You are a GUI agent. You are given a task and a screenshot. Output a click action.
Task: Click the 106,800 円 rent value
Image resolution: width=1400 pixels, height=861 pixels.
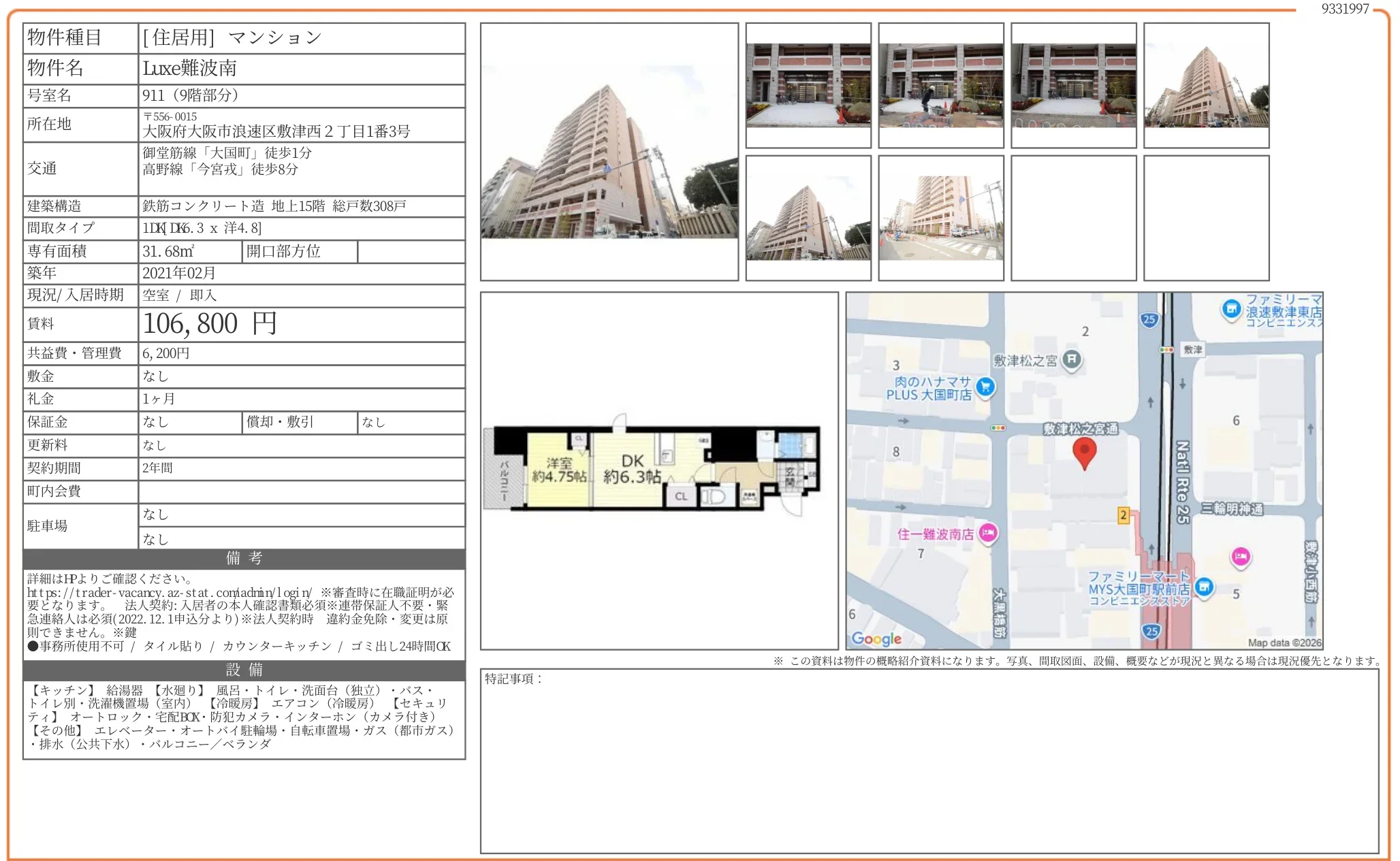click(210, 324)
